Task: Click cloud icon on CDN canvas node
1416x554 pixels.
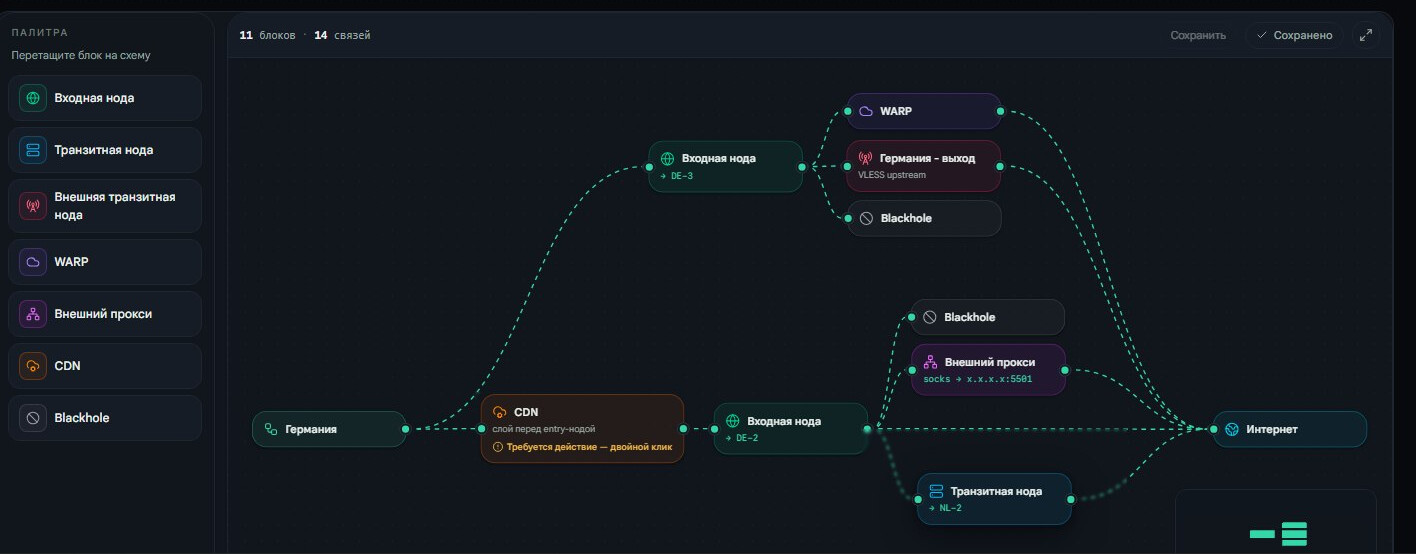Action: pos(500,412)
